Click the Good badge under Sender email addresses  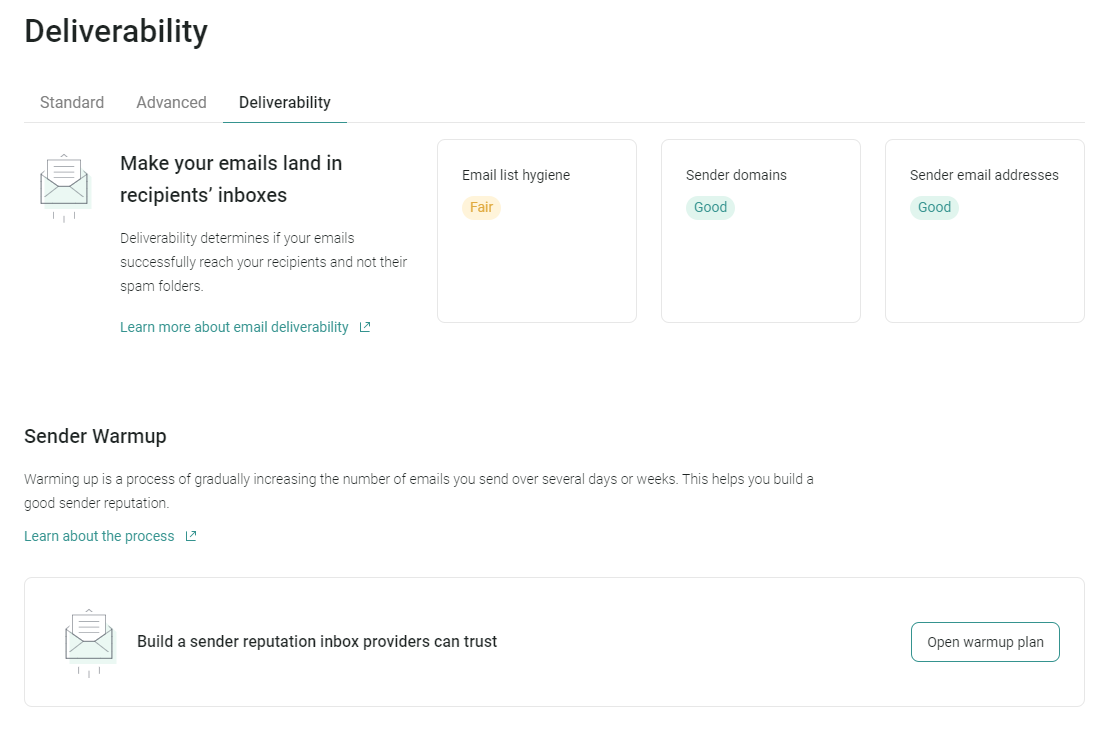click(x=934, y=207)
